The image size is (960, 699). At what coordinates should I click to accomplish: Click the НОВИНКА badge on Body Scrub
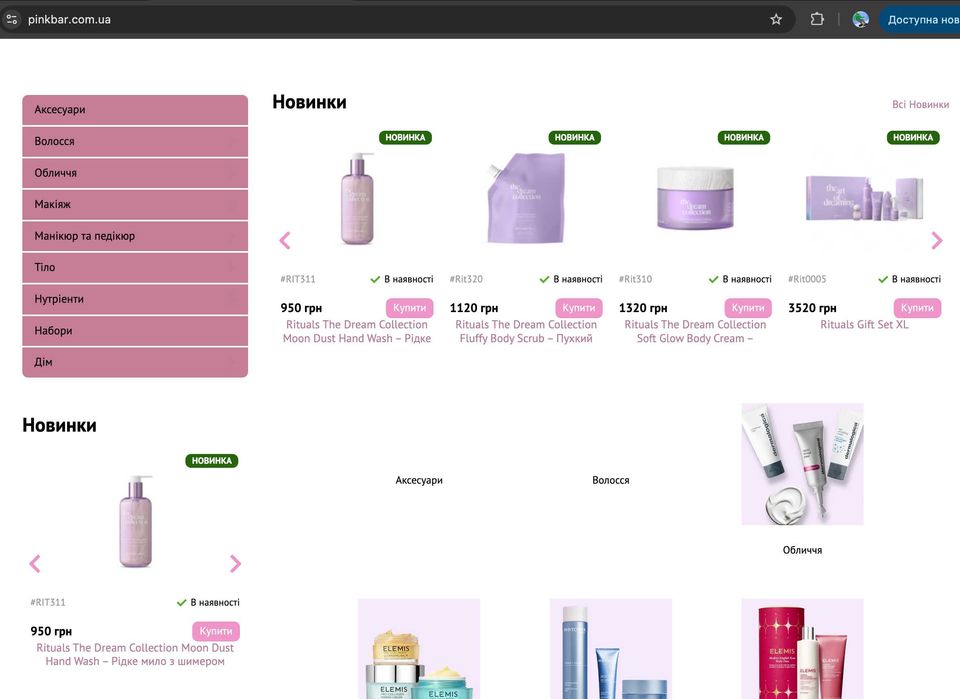pyautogui.click(x=574, y=138)
